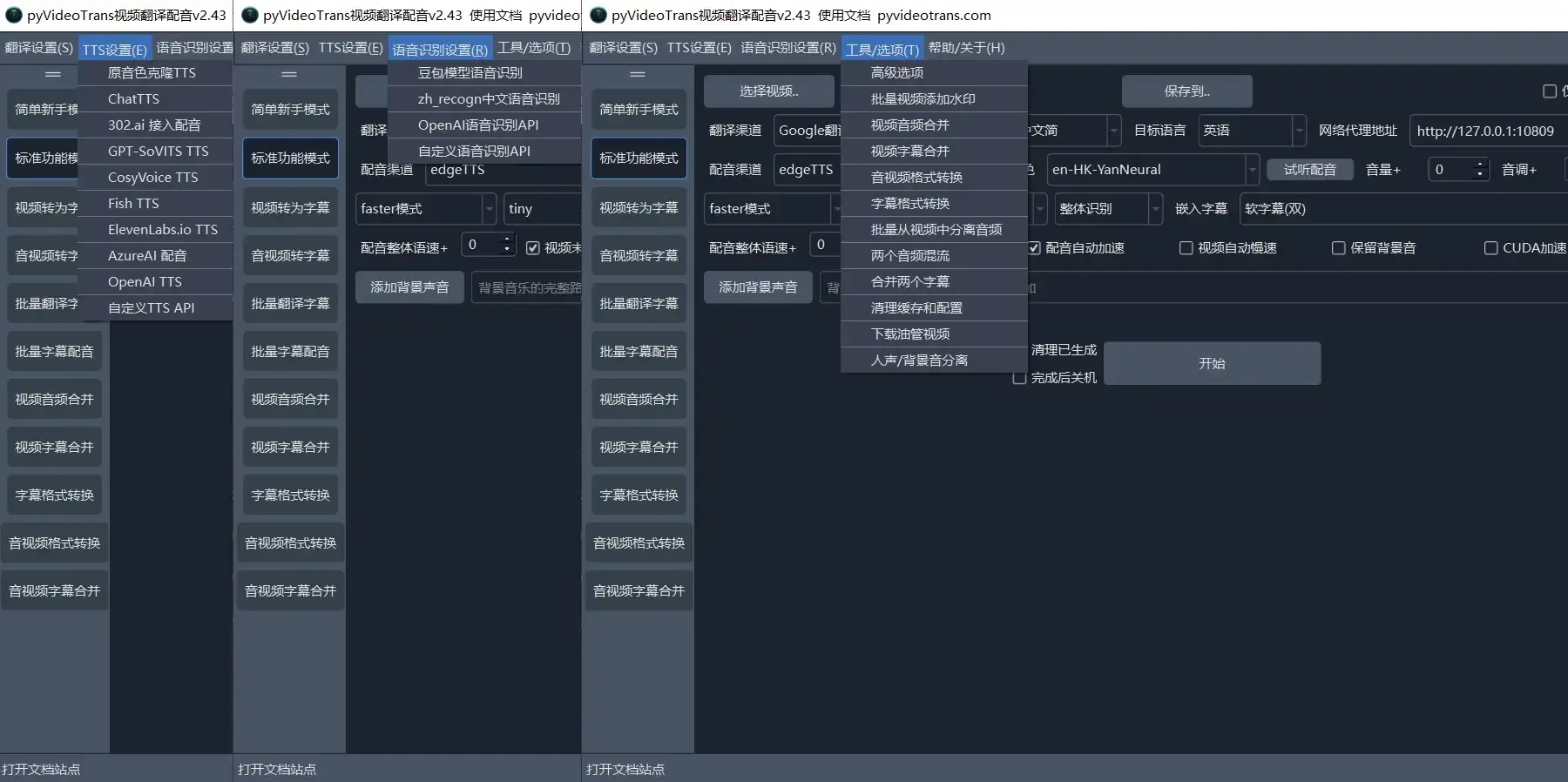
Task: Toggle the 保留背景音 checkbox
Action: coord(1338,248)
